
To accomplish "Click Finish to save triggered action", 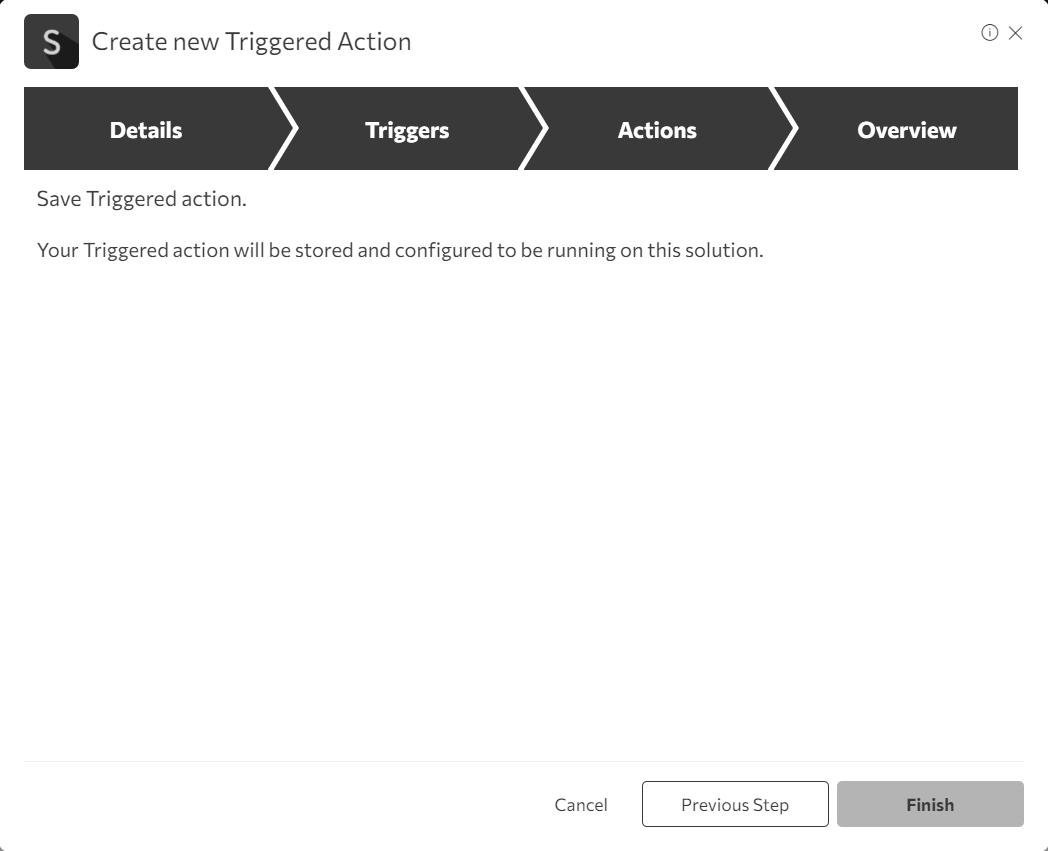I will (930, 804).
